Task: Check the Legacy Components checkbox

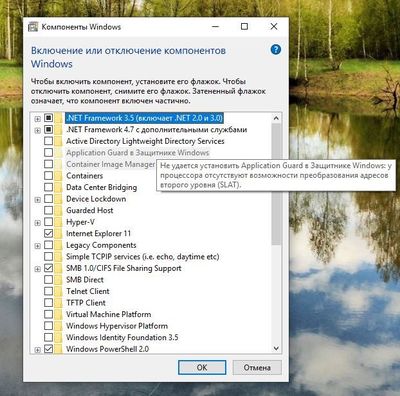Action: click(49, 245)
